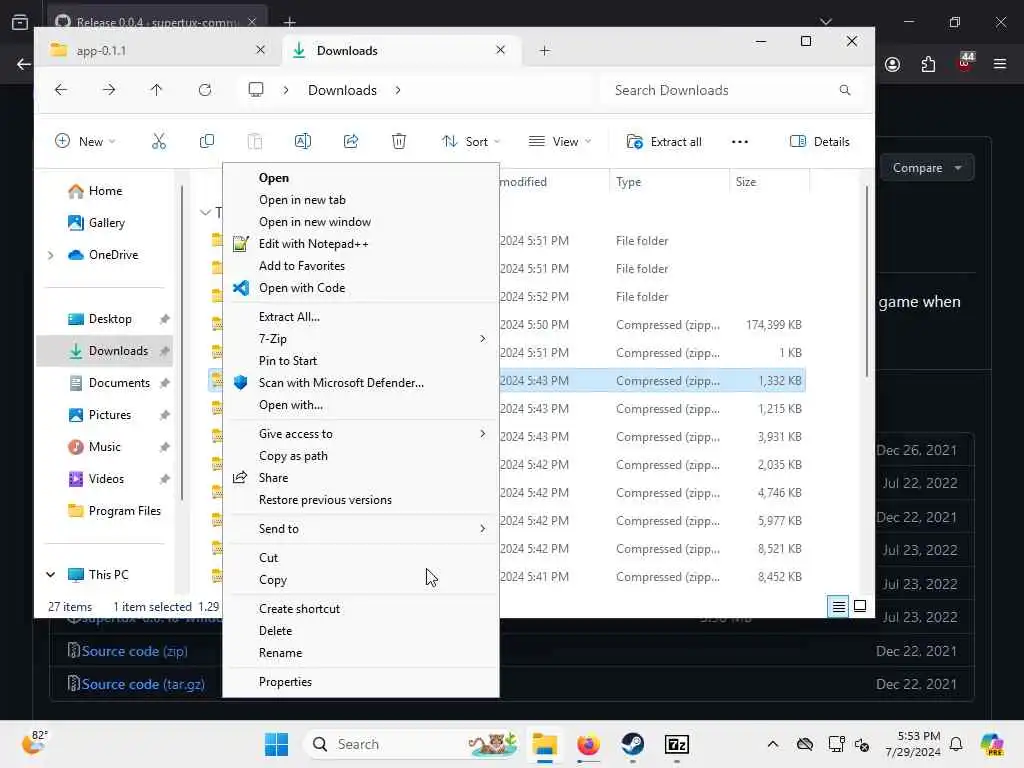Switch to large thumbnails view icon
The height and width of the screenshot is (768, 1024).
click(861, 607)
